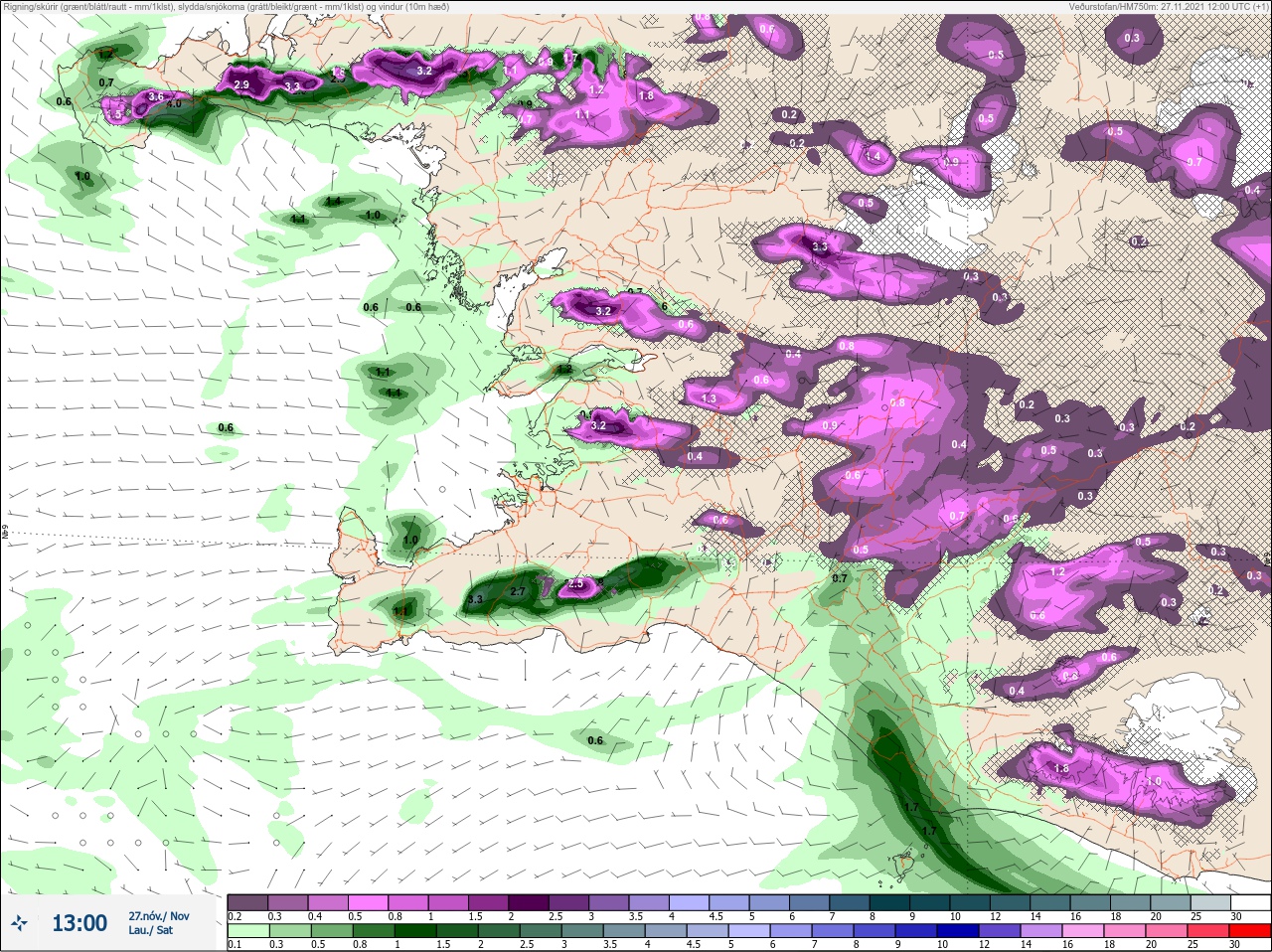Click the 2.5 snow value on southern coast

[575, 584]
